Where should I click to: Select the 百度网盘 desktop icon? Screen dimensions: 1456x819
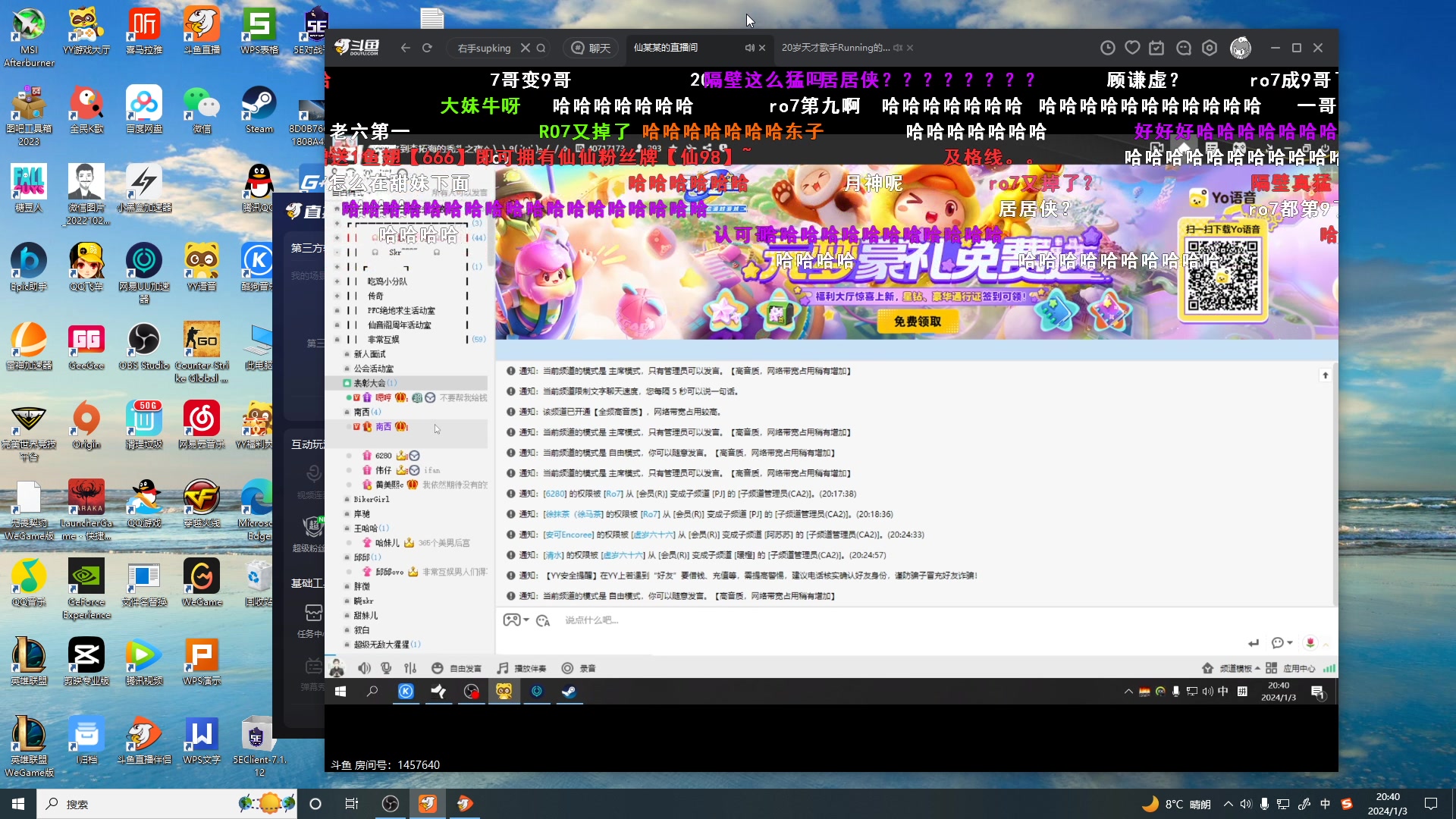(144, 109)
